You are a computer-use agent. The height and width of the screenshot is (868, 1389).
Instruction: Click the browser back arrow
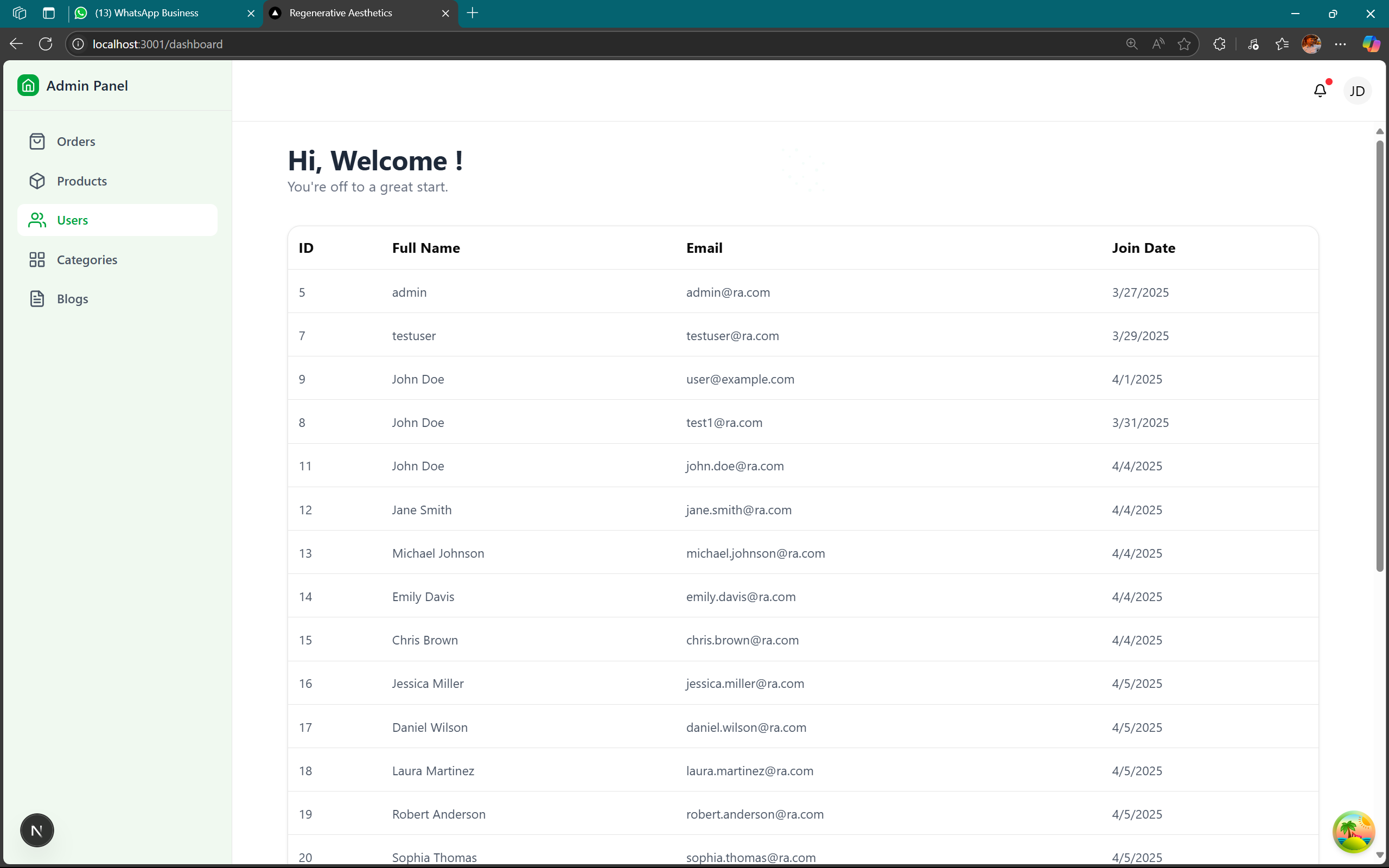tap(16, 44)
